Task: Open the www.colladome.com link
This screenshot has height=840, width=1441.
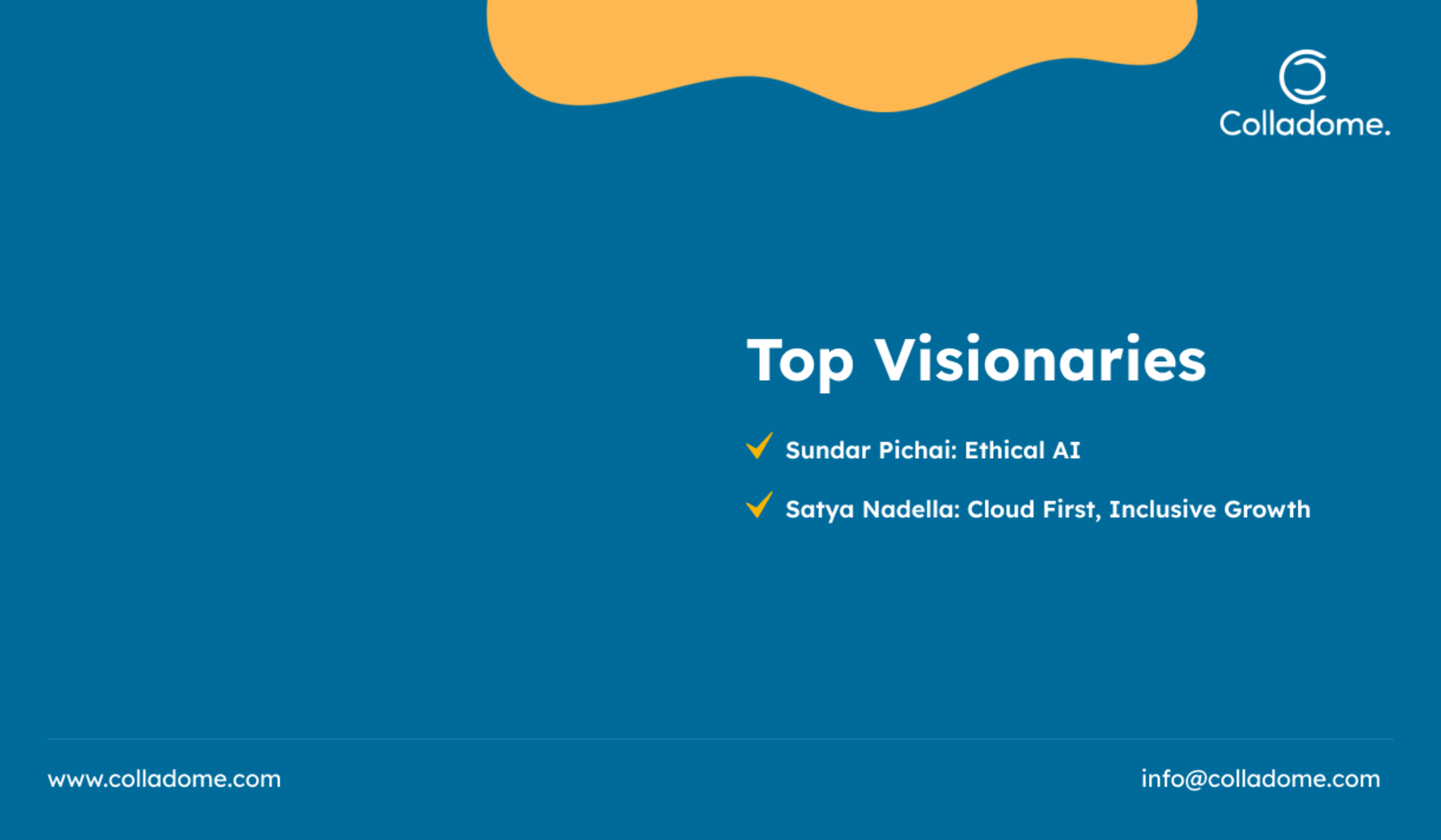Action: click(164, 779)
